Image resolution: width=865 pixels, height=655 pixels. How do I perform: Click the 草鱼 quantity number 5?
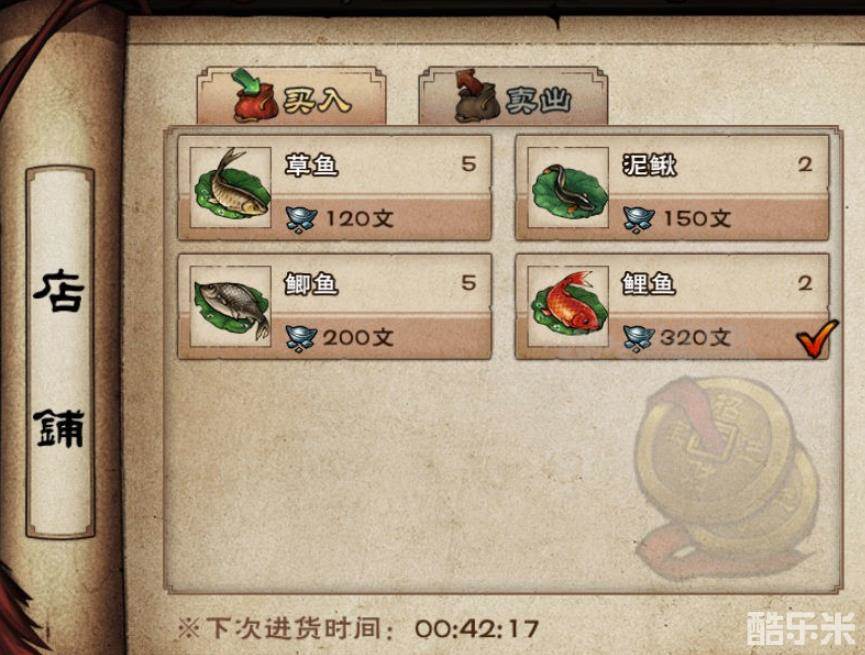(468, 164)
